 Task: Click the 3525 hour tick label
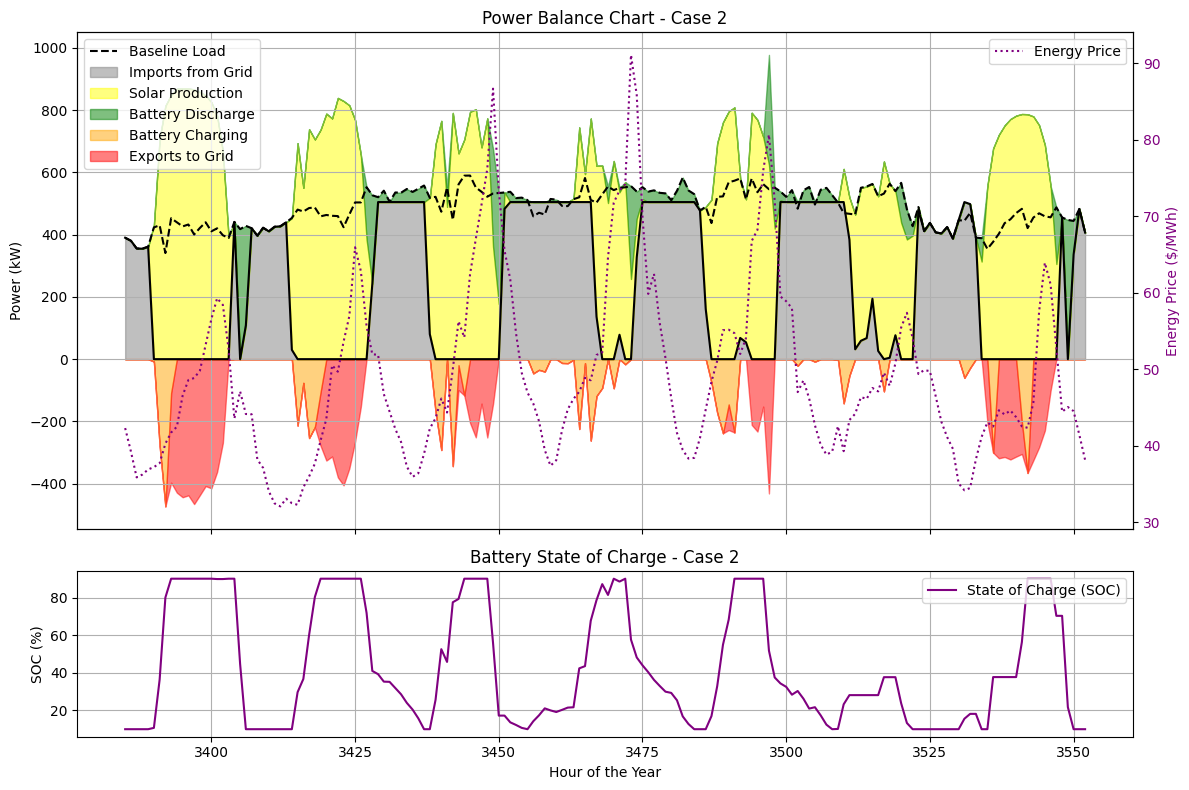pos(930,752)
